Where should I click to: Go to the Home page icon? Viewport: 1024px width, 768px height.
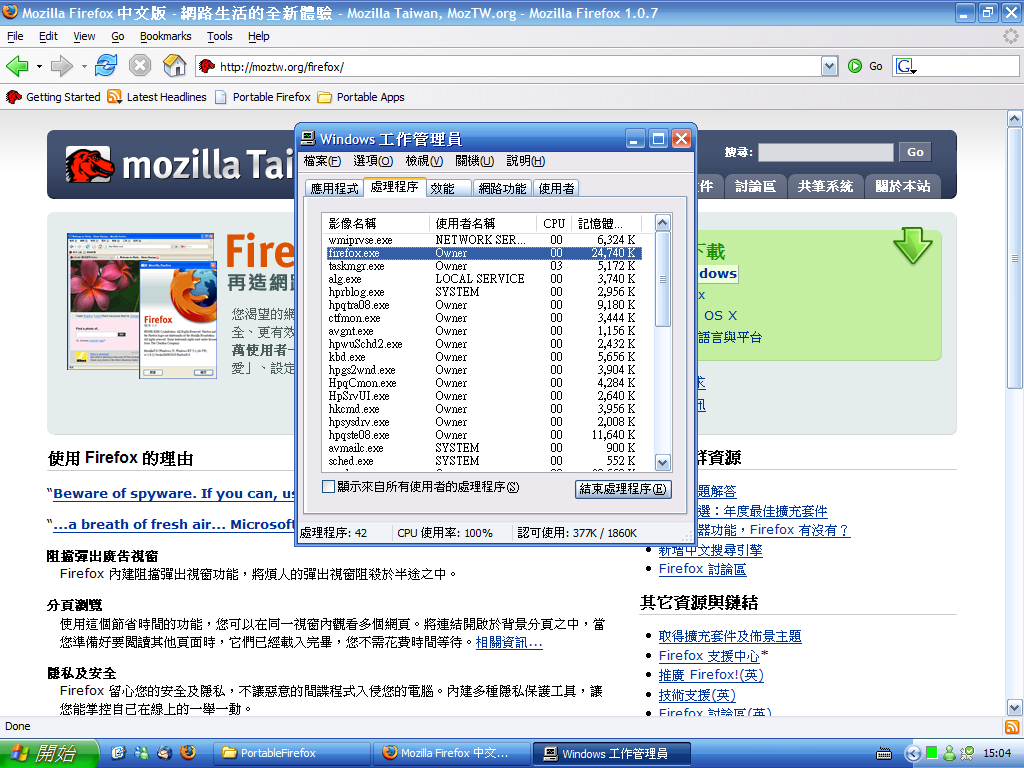[174, 66]
